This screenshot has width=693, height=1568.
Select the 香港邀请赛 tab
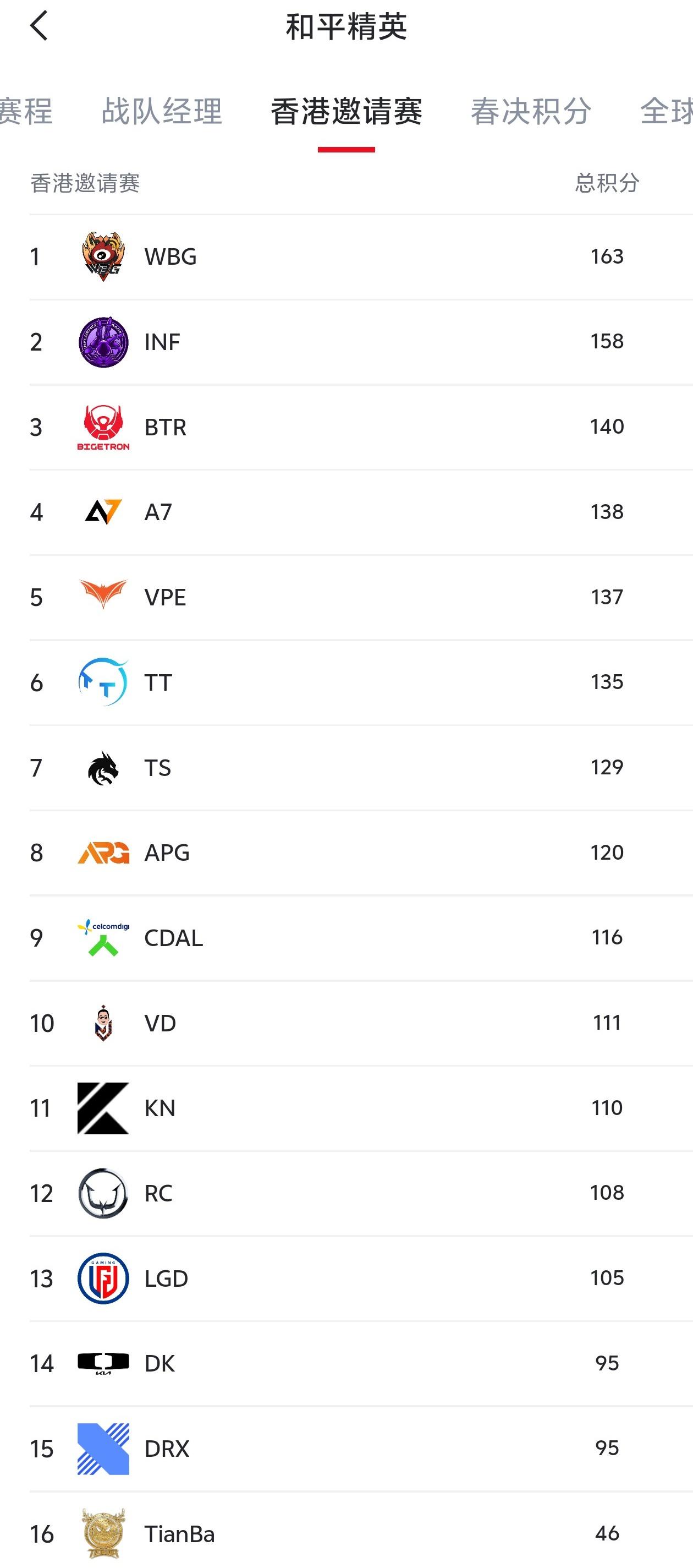coord(346,111)
